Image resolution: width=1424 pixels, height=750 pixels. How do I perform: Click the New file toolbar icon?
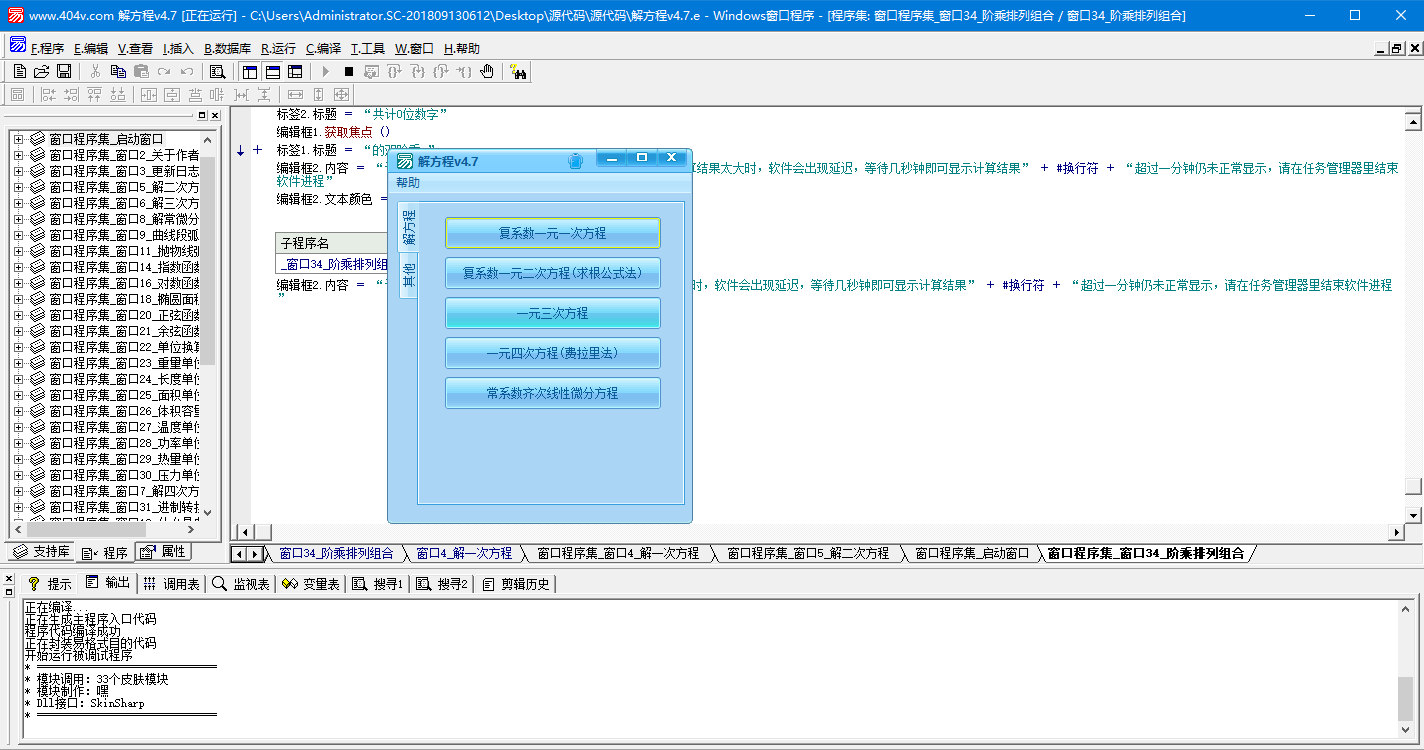point(19,71)
